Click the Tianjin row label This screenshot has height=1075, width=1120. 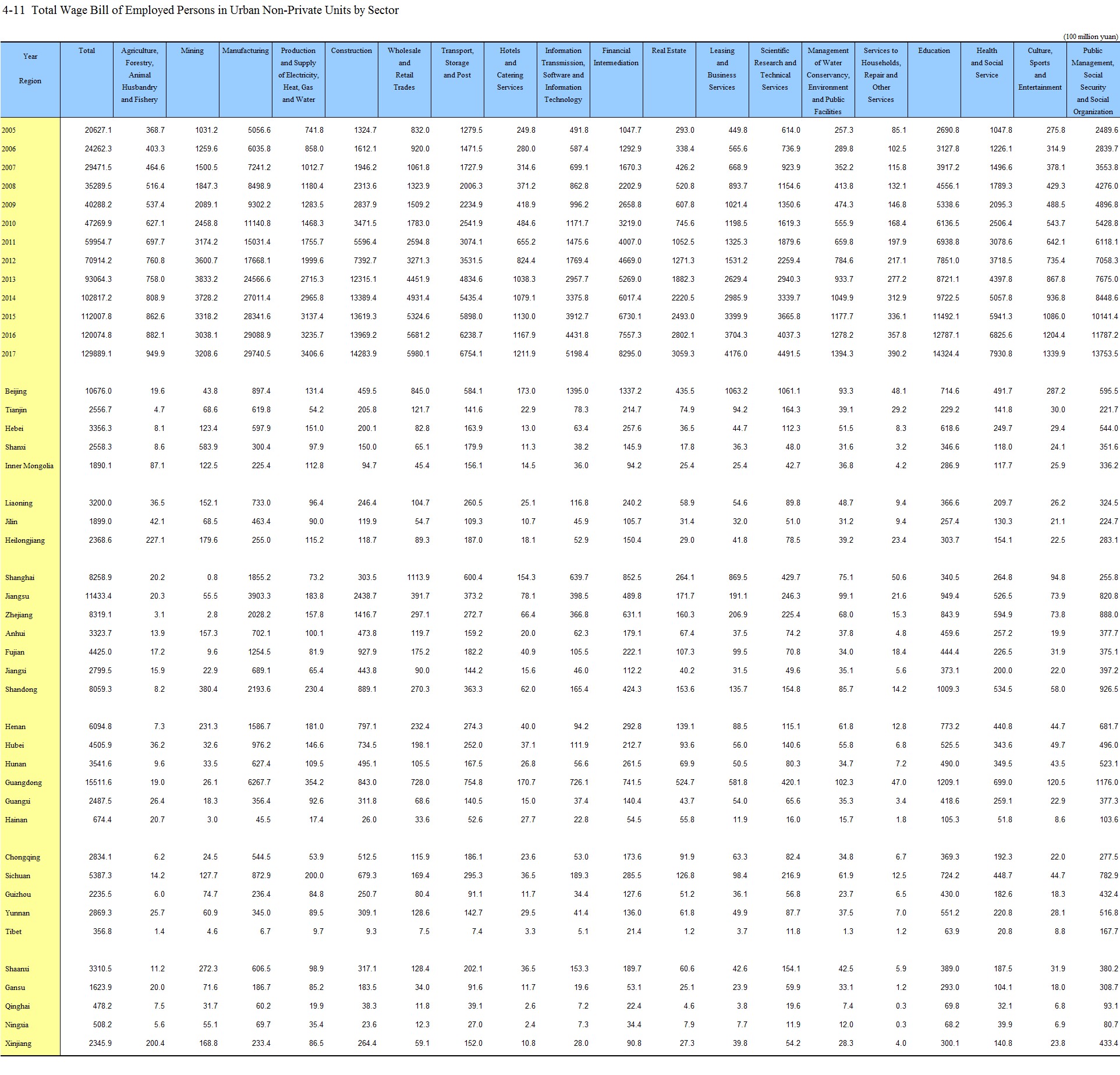coord(16,410)
